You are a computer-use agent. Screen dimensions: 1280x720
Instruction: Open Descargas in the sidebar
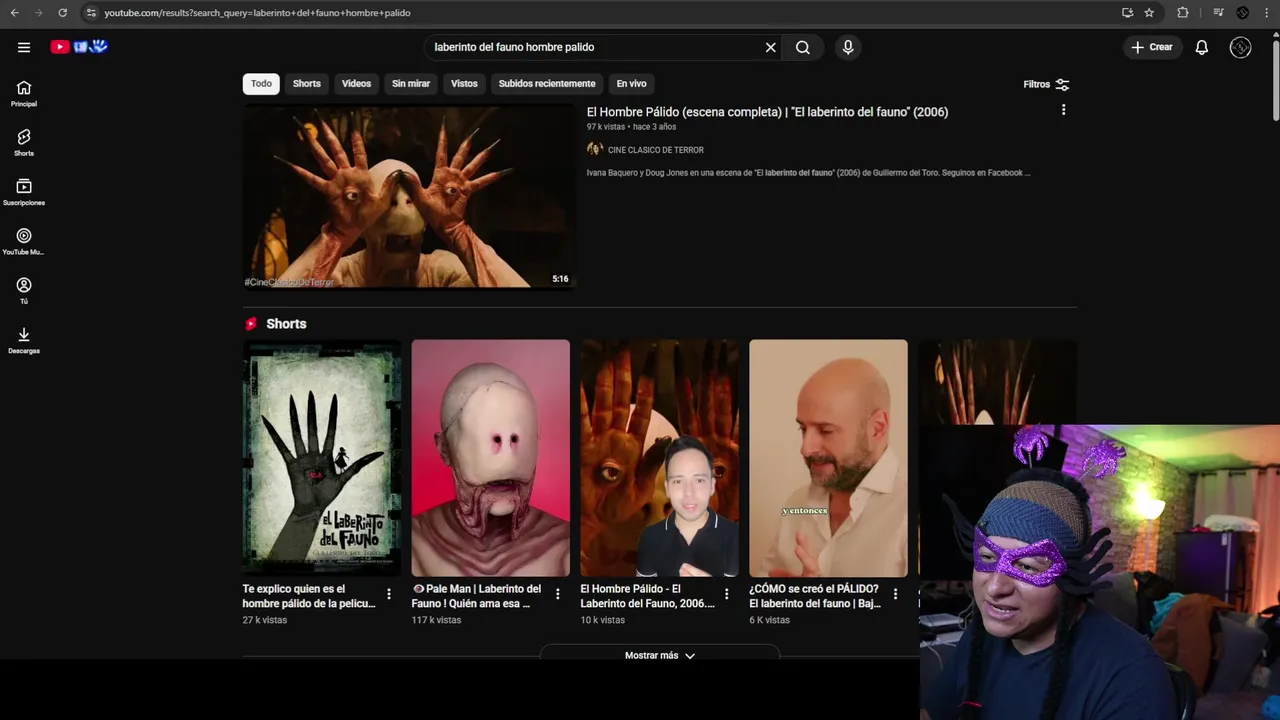coord(24,341)
